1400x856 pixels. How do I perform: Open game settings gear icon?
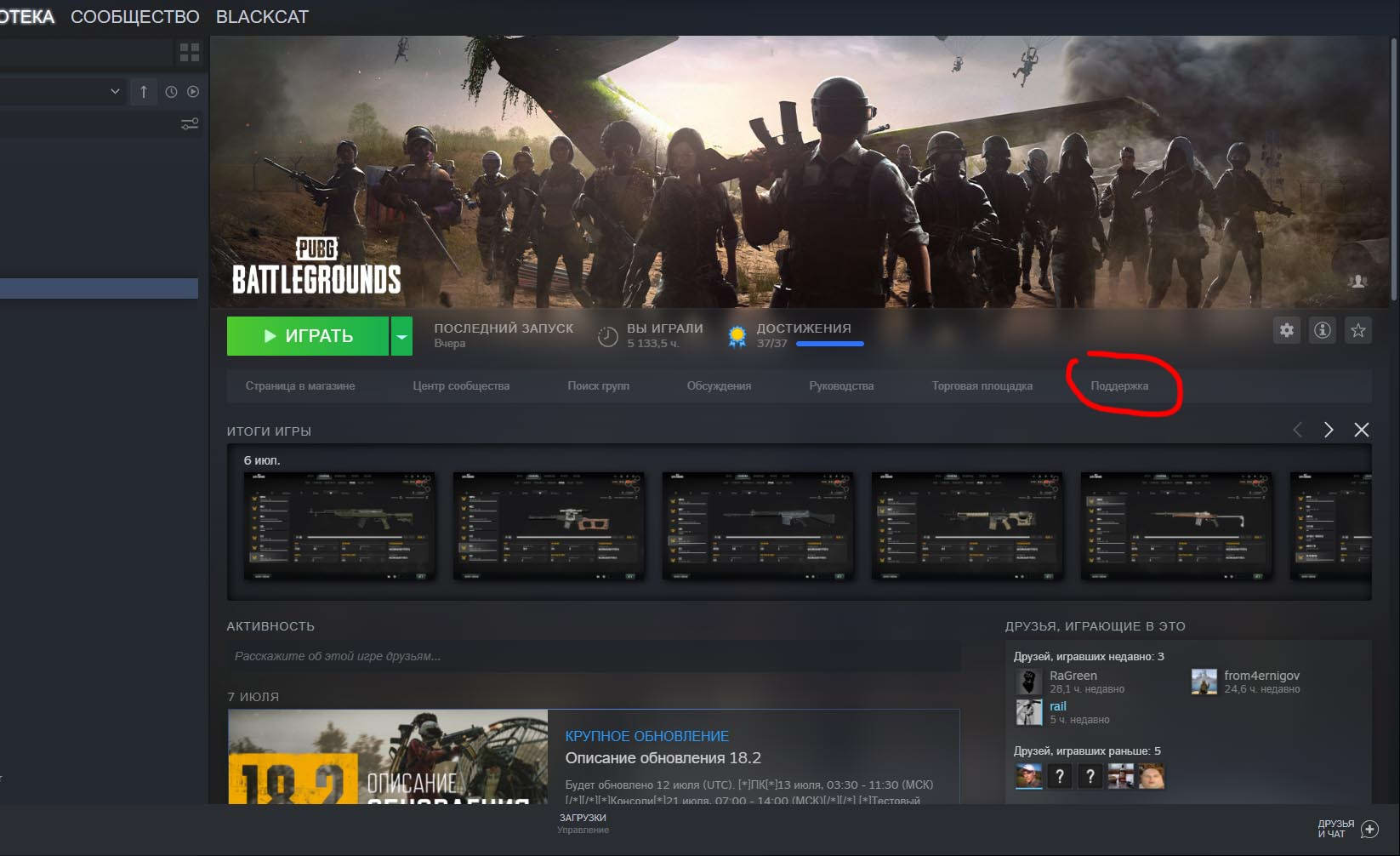point(1287,330)
